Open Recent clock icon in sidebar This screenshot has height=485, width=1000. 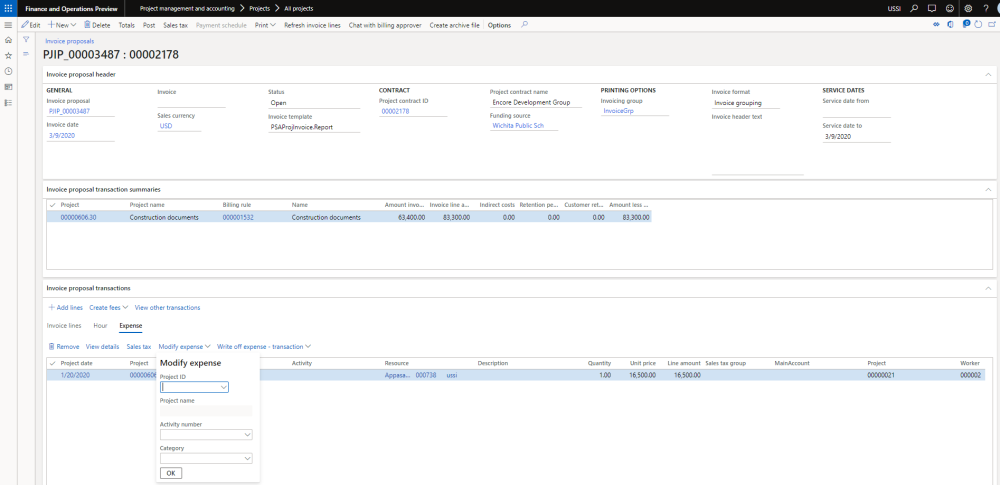click(9, 71)
